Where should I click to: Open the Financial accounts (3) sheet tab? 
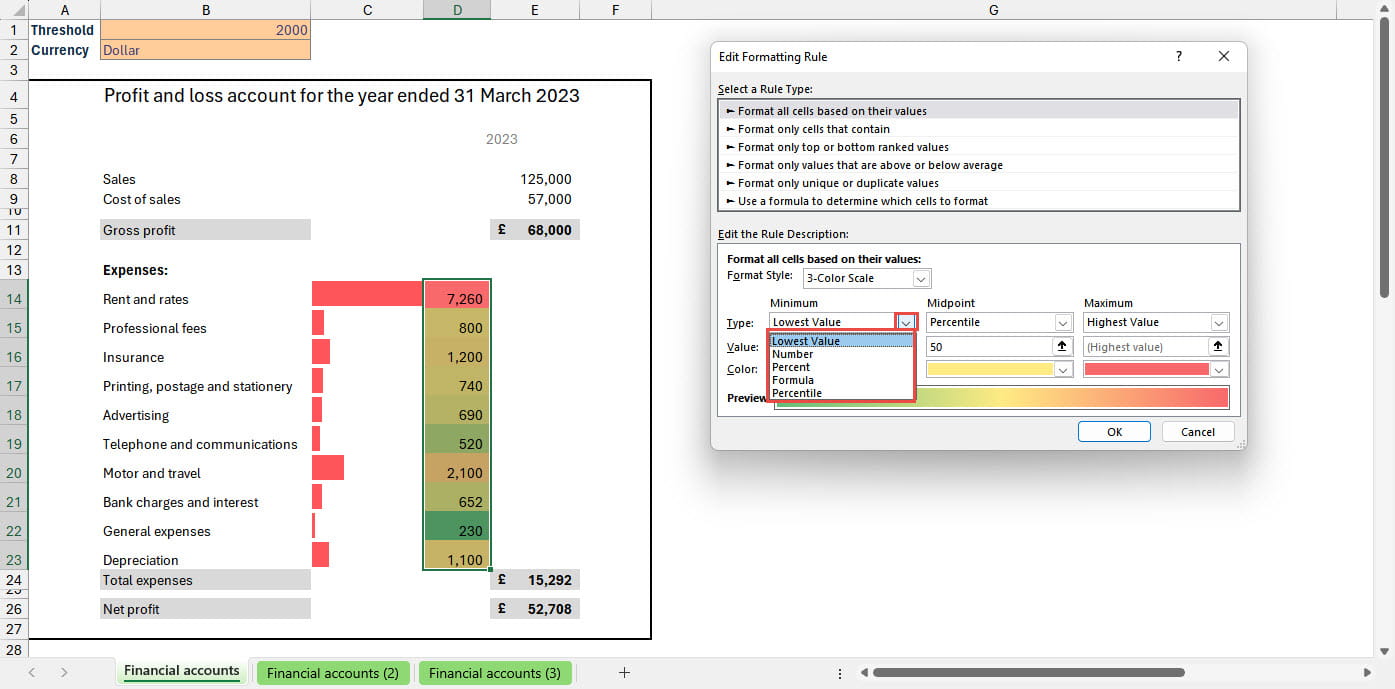pyautogui.click(x=495, y=673)
